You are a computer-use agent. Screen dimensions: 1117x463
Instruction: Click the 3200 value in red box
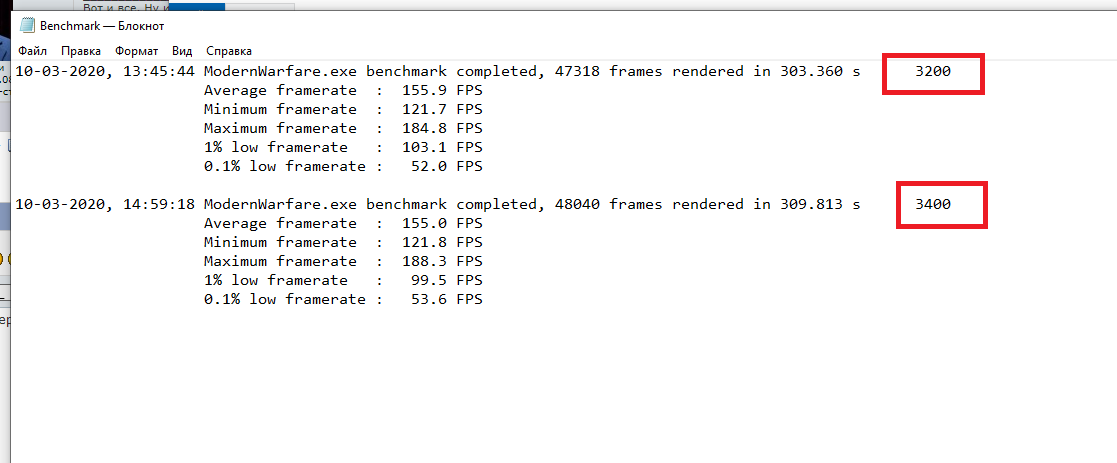[x=932, y=72]
